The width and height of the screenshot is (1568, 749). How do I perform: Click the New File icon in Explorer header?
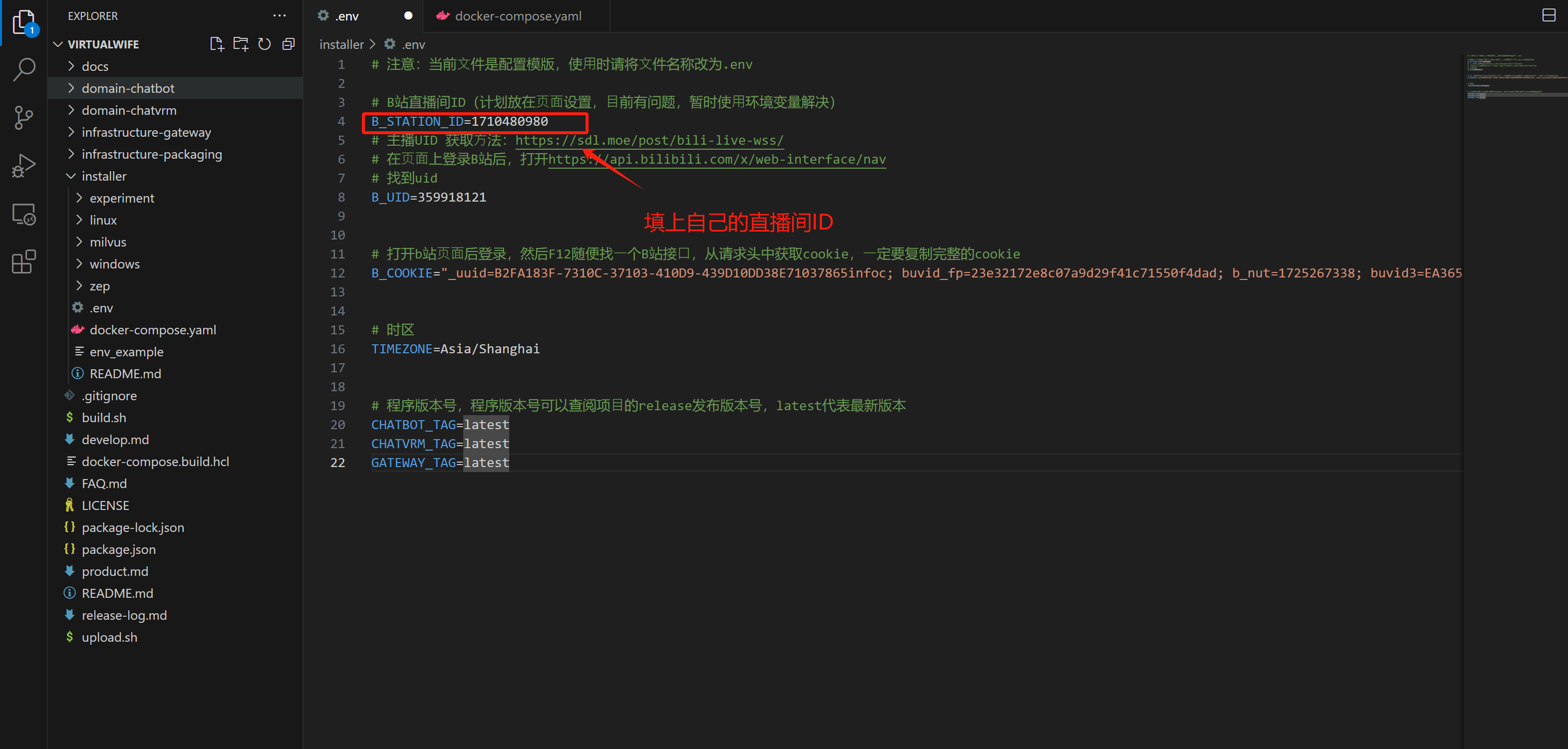pos(217,44)
